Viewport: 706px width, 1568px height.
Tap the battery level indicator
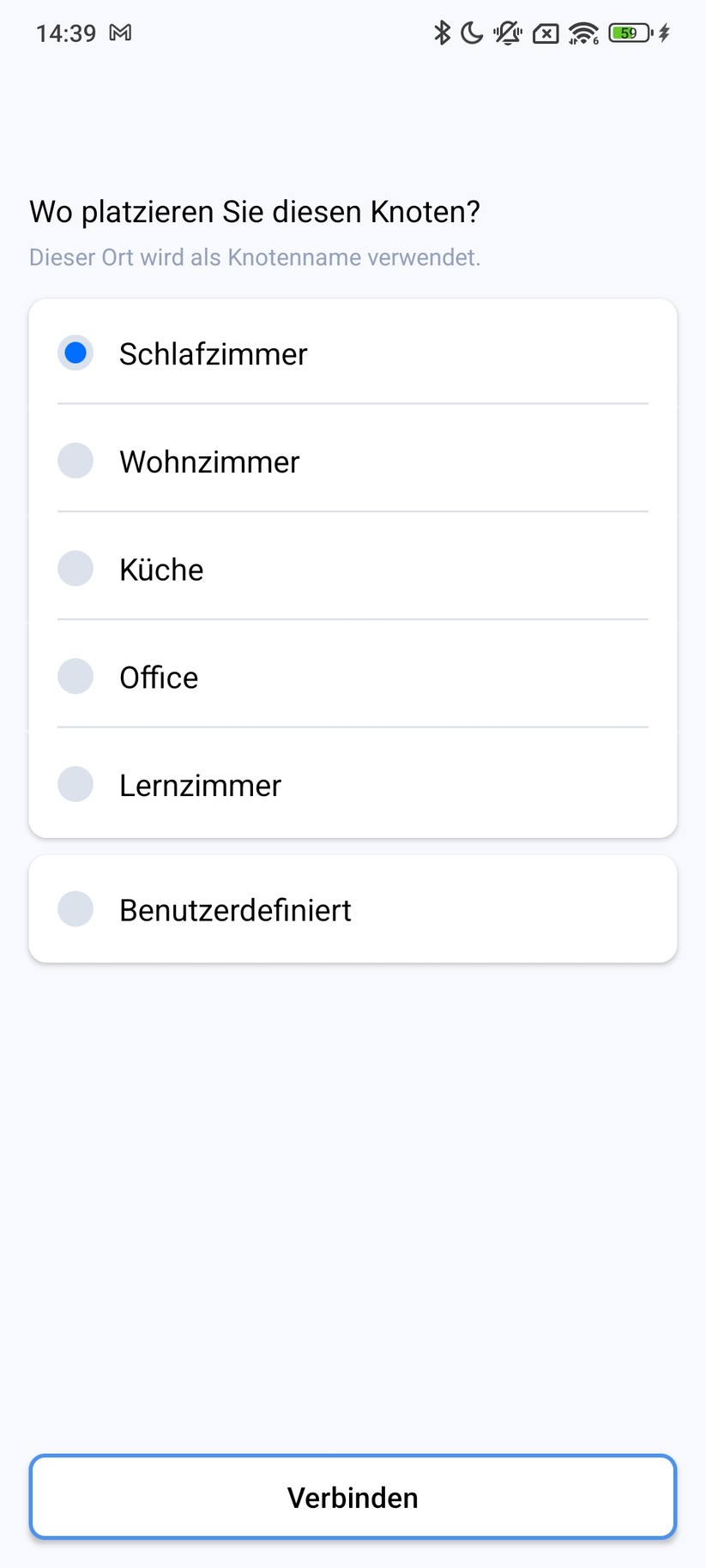point(630,33)
